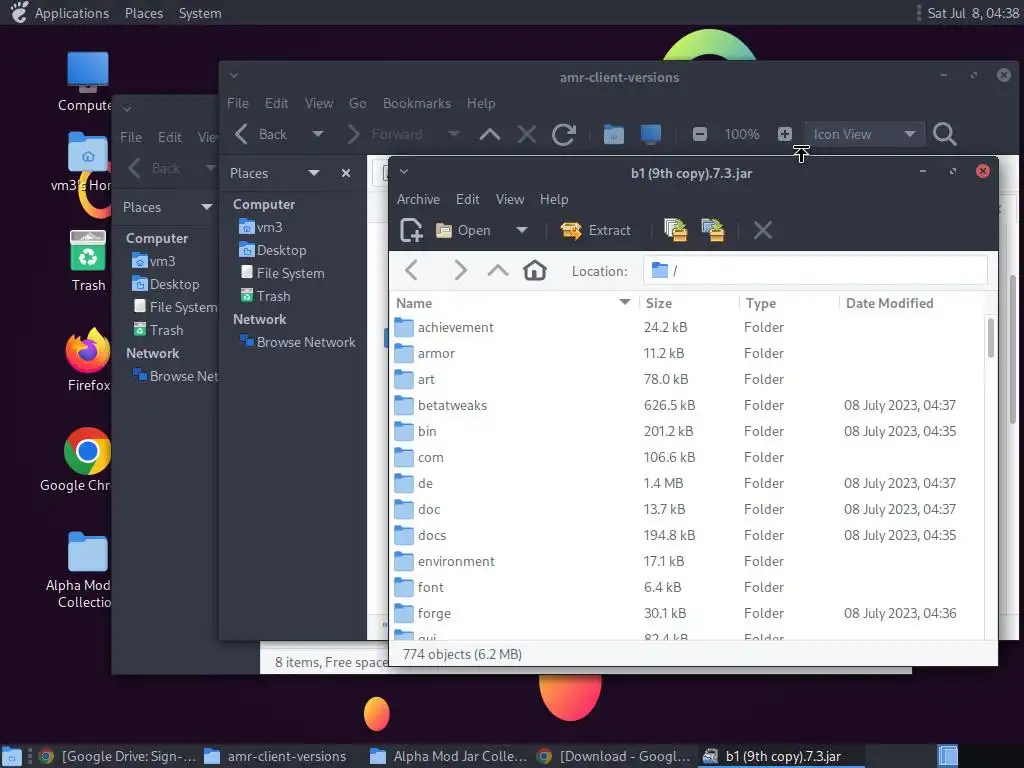Select Trash in the rear file window sidebar
The width and height of the screenshot is (1024, 768).
coord(158,330)
